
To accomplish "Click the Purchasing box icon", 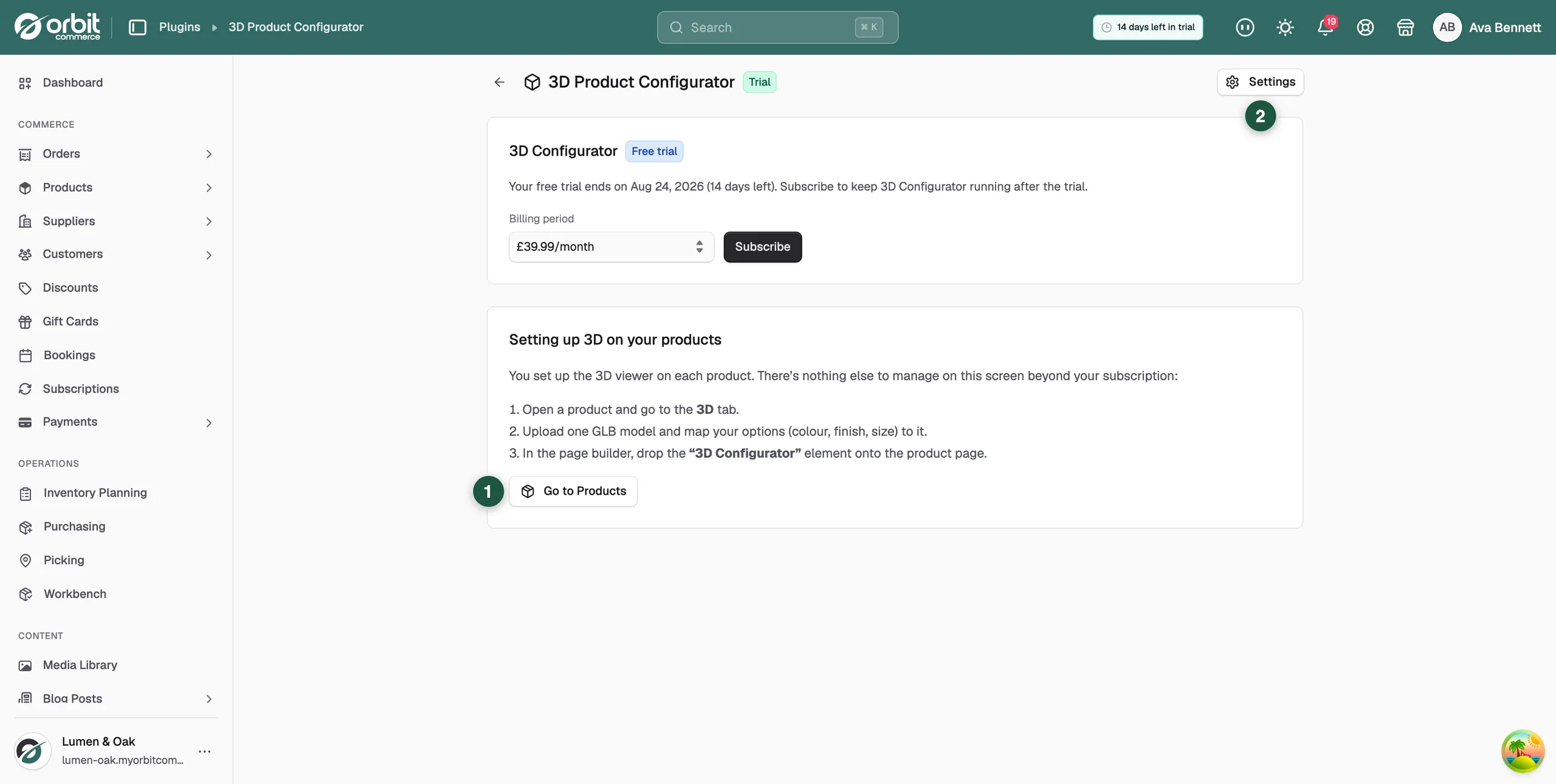I will pyautogui.click(x=25, y=527).
